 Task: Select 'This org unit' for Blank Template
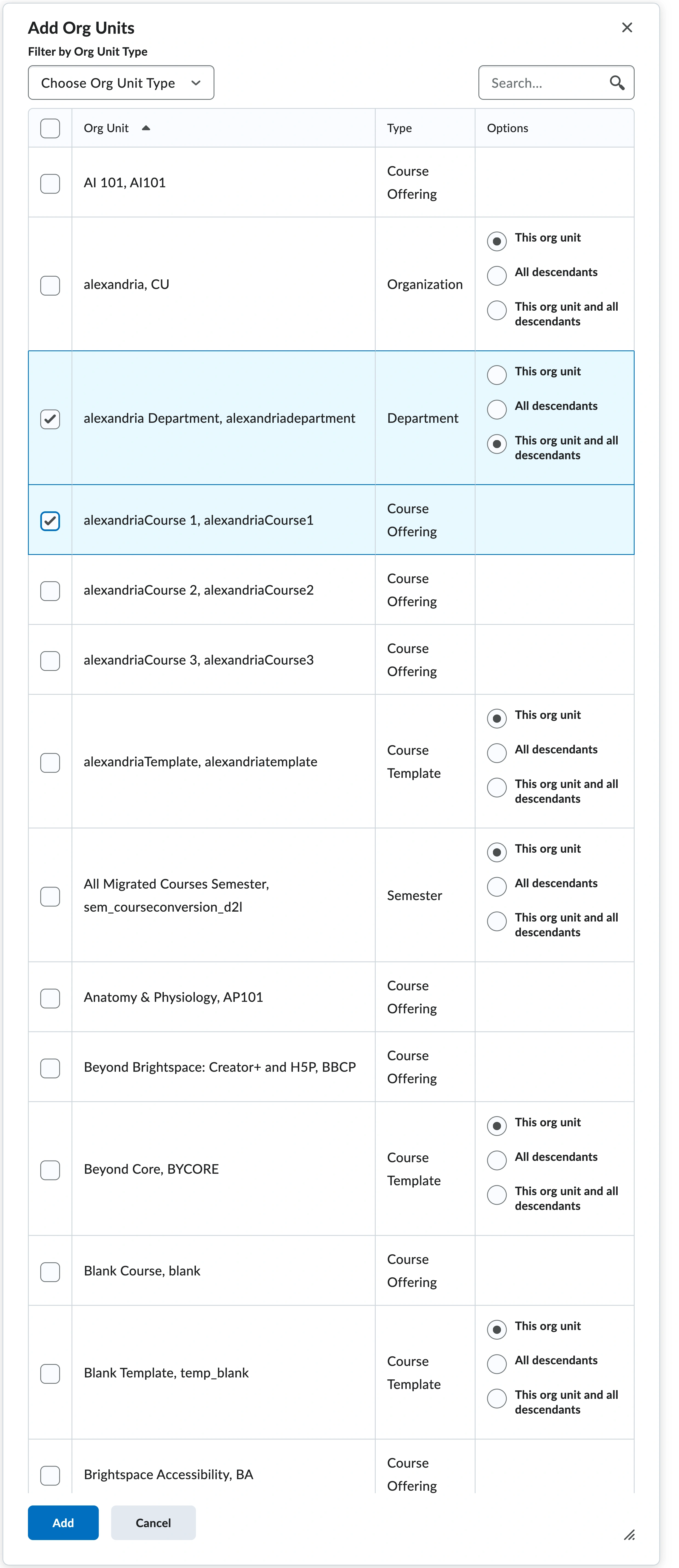point(497,1329)
